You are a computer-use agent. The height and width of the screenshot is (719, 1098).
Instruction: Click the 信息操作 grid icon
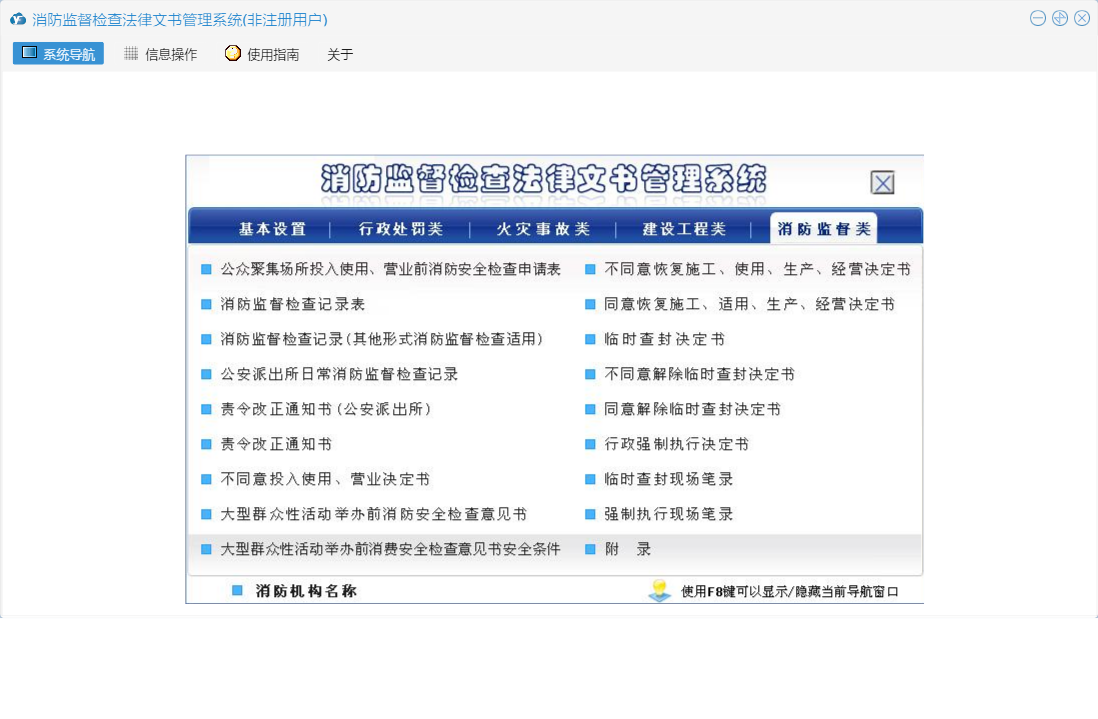point(131,54)
